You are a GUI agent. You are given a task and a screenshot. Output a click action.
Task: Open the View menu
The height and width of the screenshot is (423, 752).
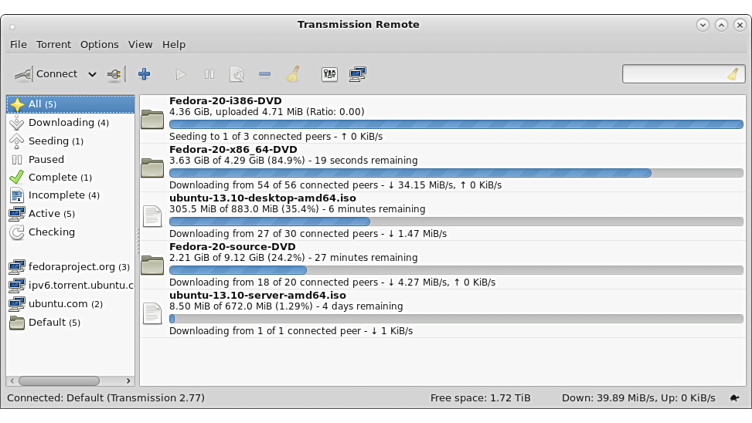click(x=140, y=44)
